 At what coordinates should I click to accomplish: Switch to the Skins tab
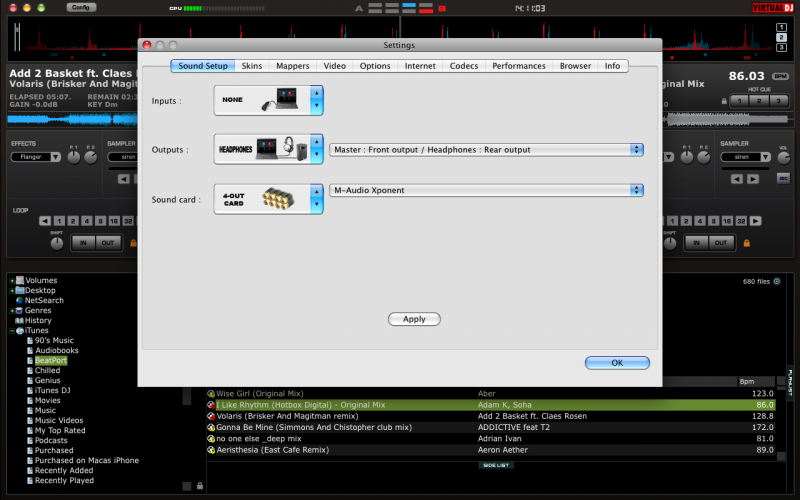252,66
